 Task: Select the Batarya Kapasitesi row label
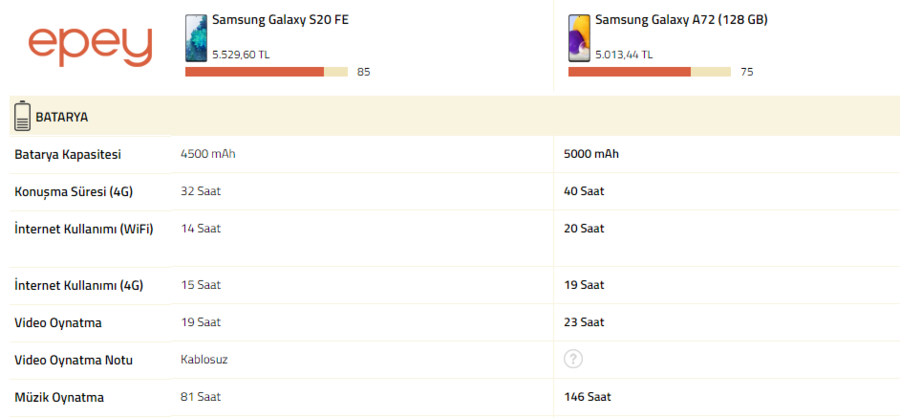click(68, 154)
